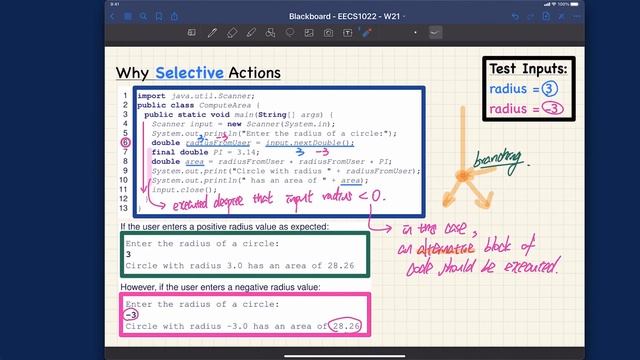640x360 pixels.
Task: Tap the Wi-Fi indicator in status bar
Action: coord(554,4)
